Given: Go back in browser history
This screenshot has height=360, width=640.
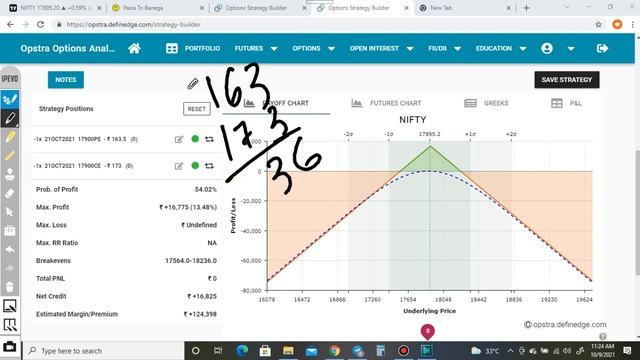Looking at the screenshot, I should coord(10,24).
